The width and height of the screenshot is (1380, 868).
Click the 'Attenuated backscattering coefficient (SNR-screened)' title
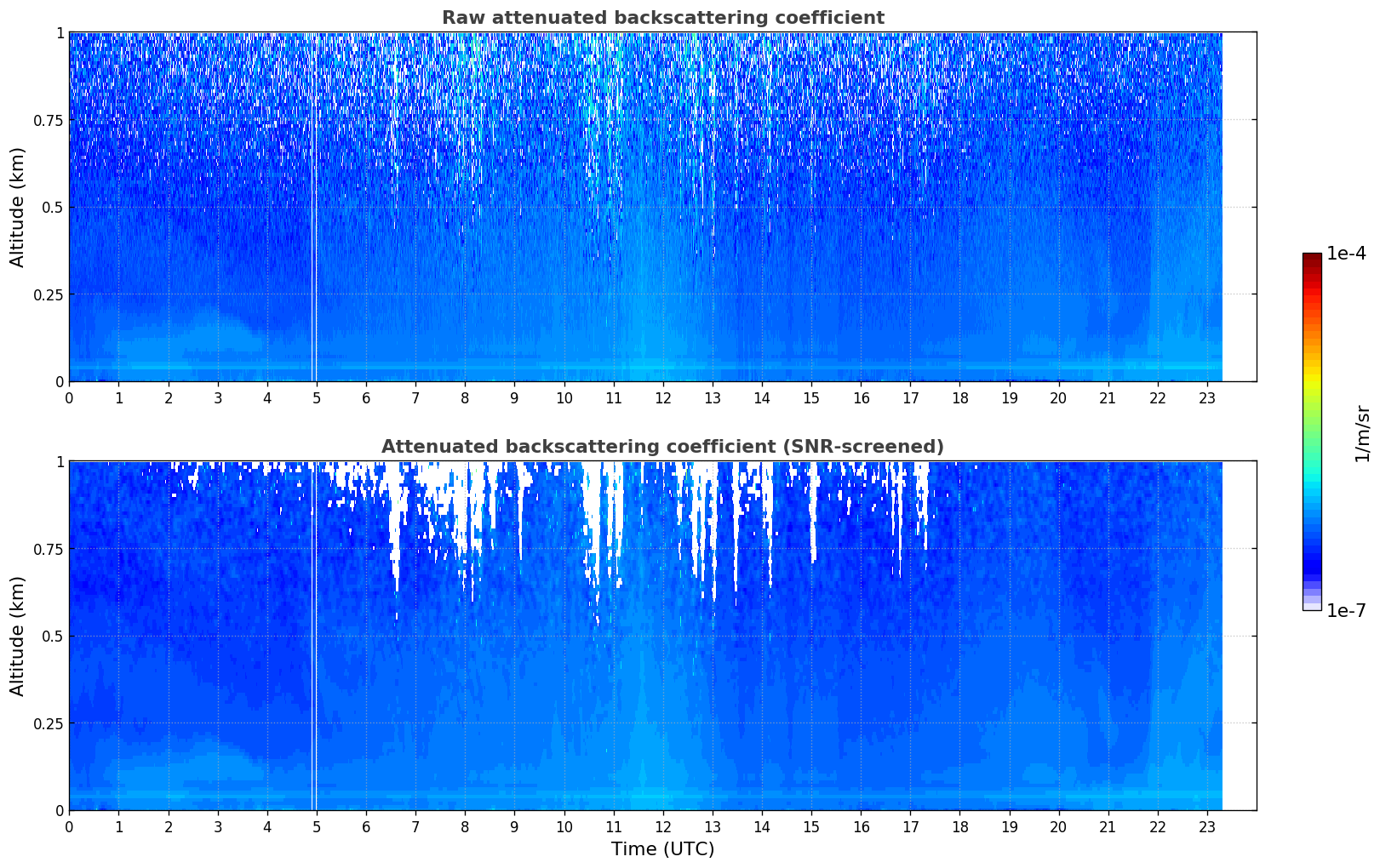[662, 447]
